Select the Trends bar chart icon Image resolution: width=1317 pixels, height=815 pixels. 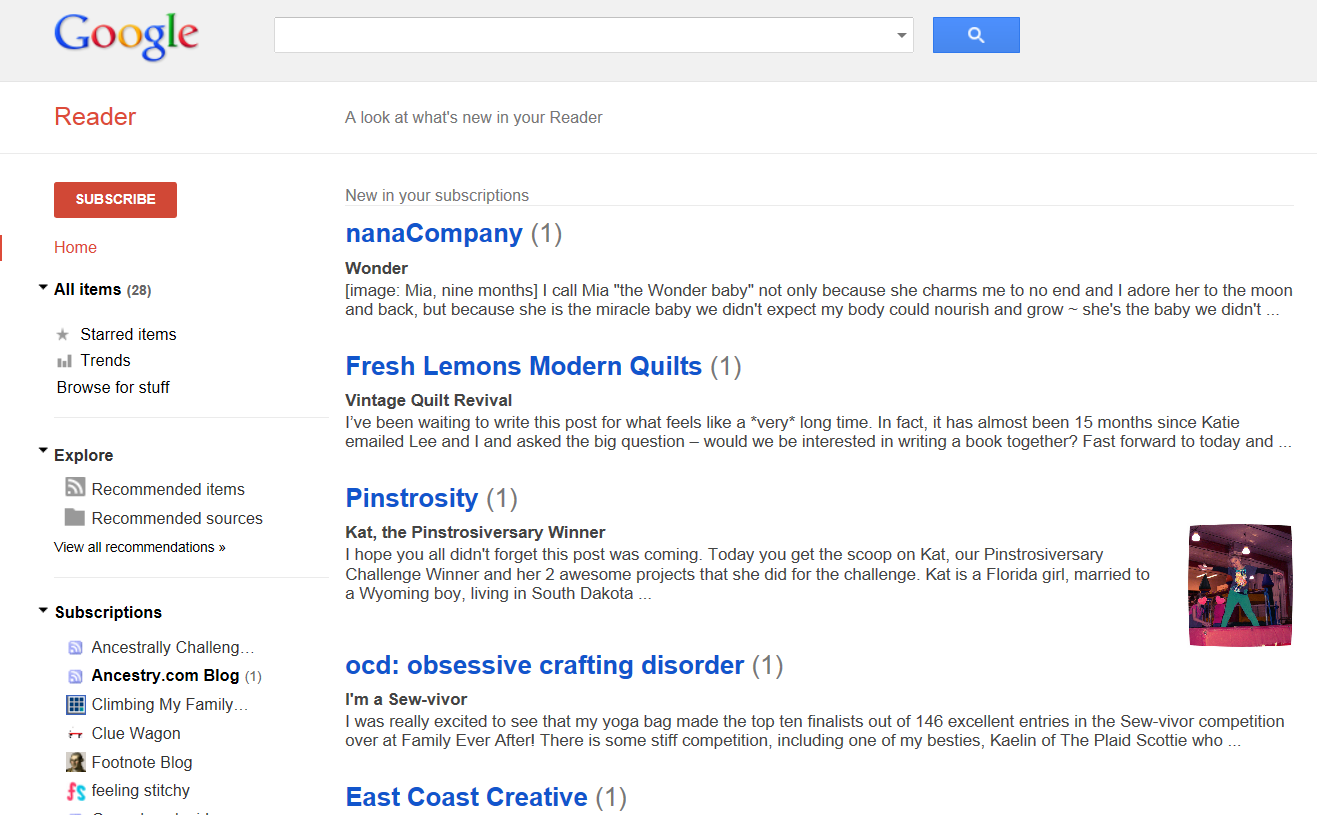[64, 360]
